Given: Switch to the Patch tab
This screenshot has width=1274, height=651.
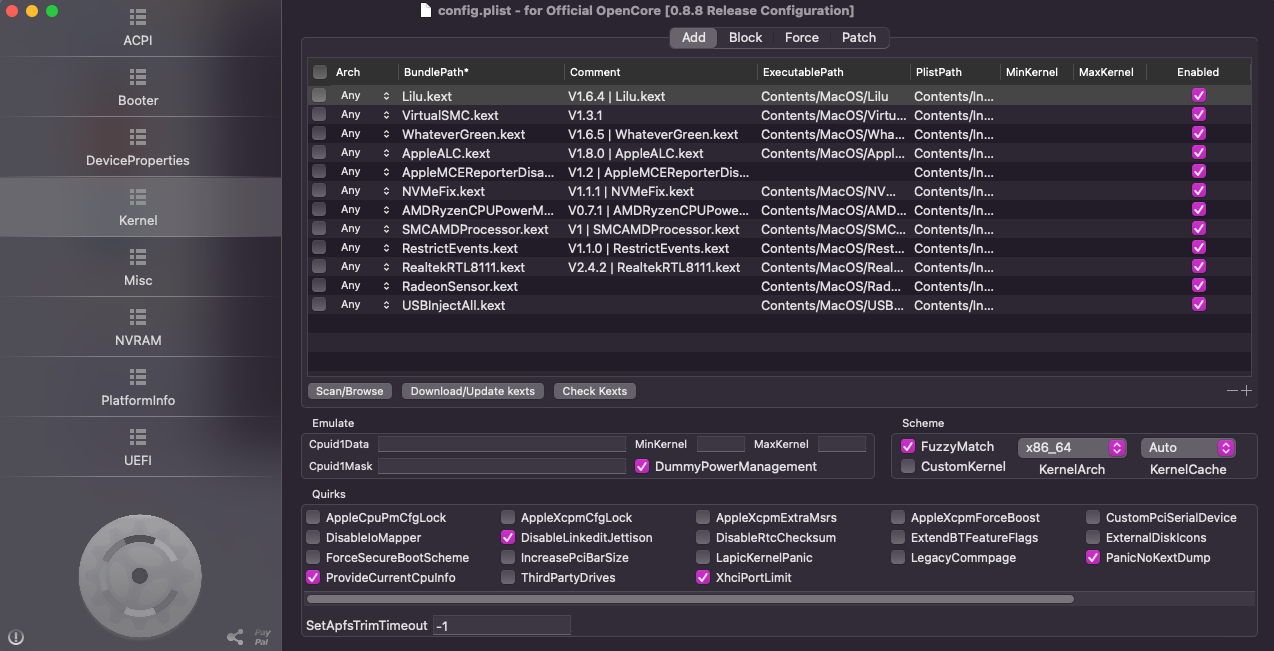Looking at the screenshot, I should coord(858,38).
